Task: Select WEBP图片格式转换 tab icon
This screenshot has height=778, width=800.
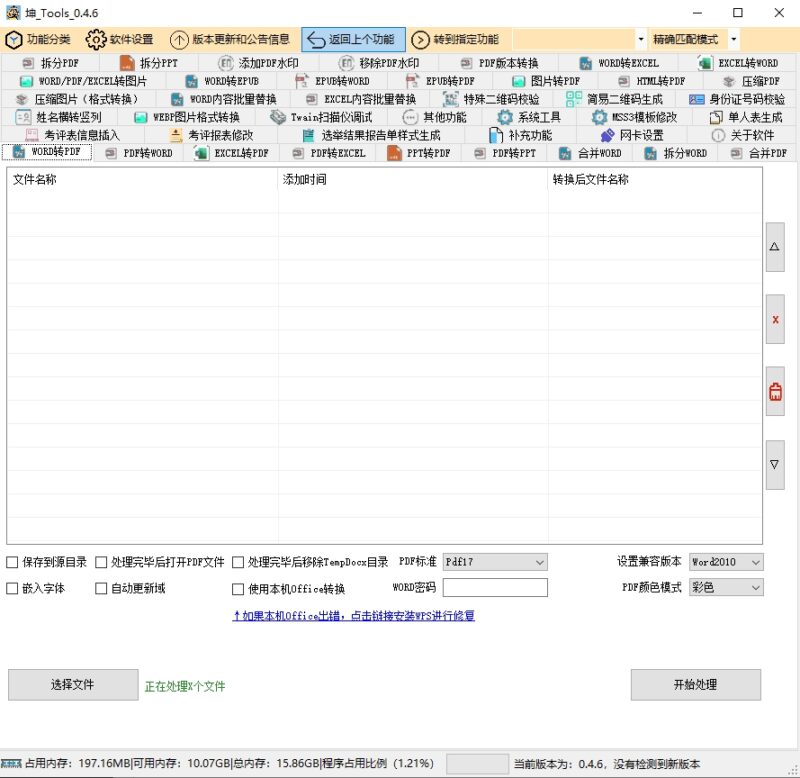Action: coord(140,117)
